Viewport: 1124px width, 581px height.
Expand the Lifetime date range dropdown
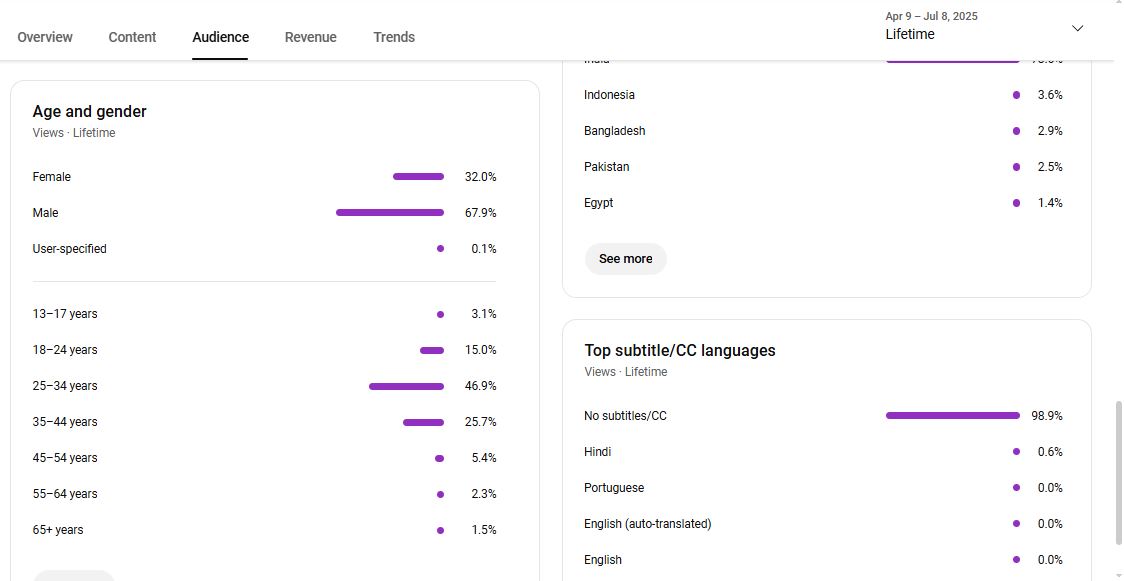pos(985,27)
